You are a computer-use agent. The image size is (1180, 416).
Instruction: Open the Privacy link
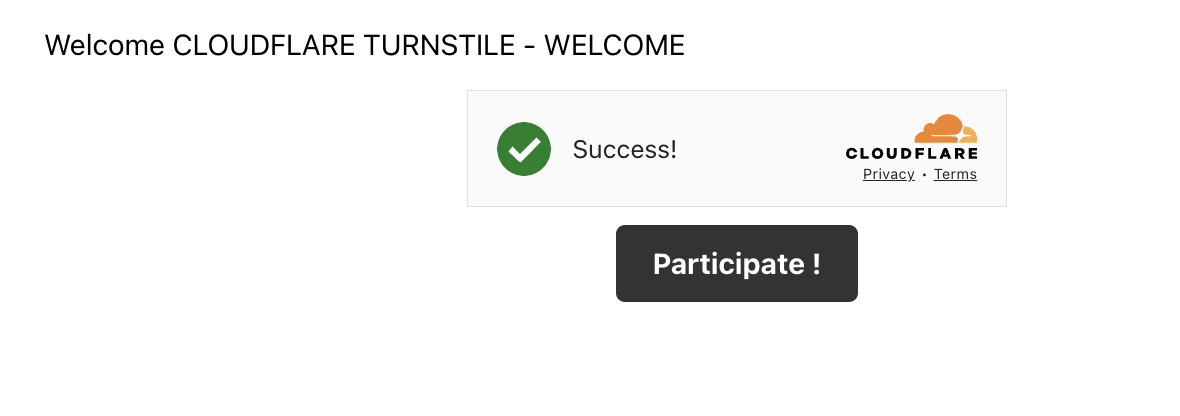pos(888,175)
